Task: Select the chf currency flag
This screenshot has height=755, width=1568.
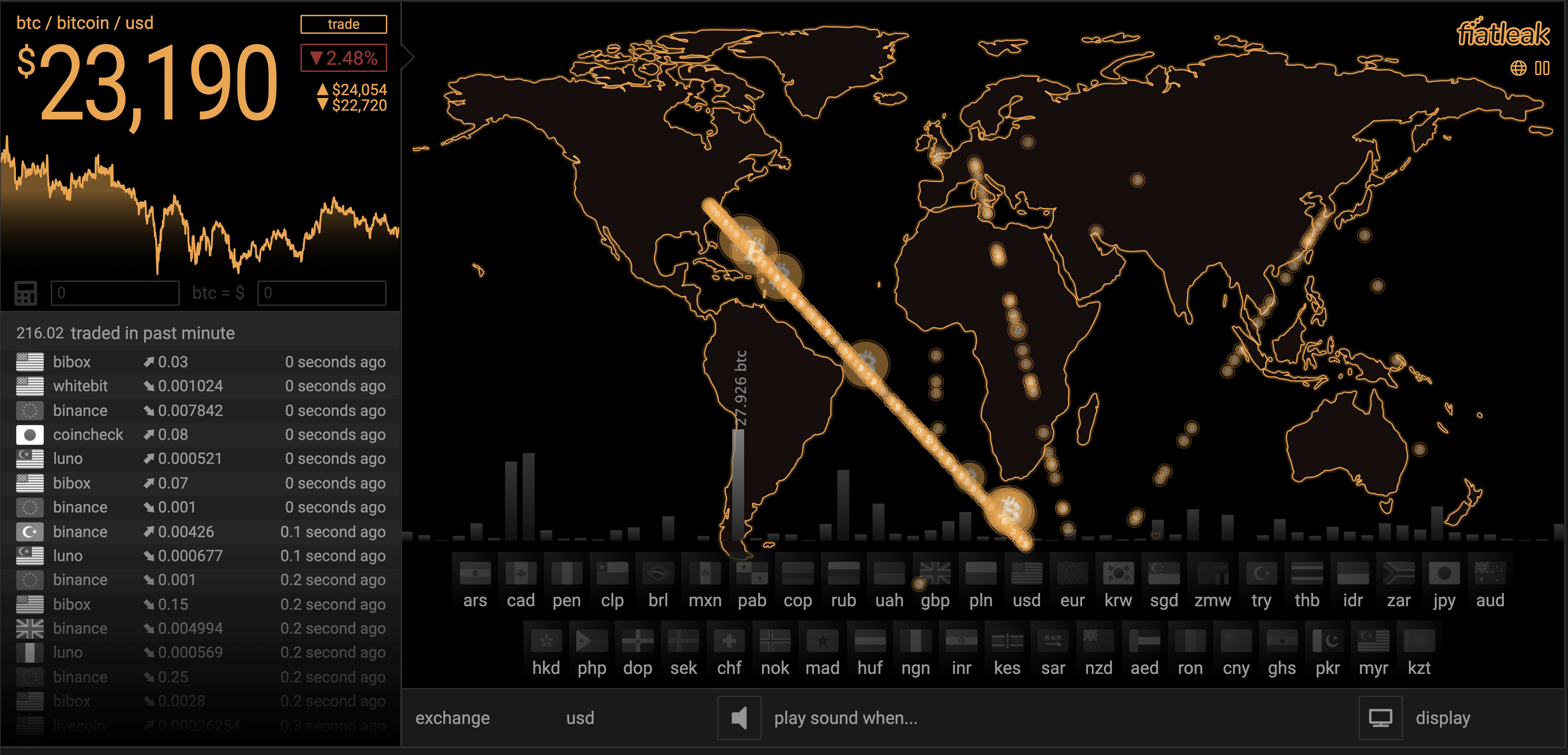Action: click(729, 641)
